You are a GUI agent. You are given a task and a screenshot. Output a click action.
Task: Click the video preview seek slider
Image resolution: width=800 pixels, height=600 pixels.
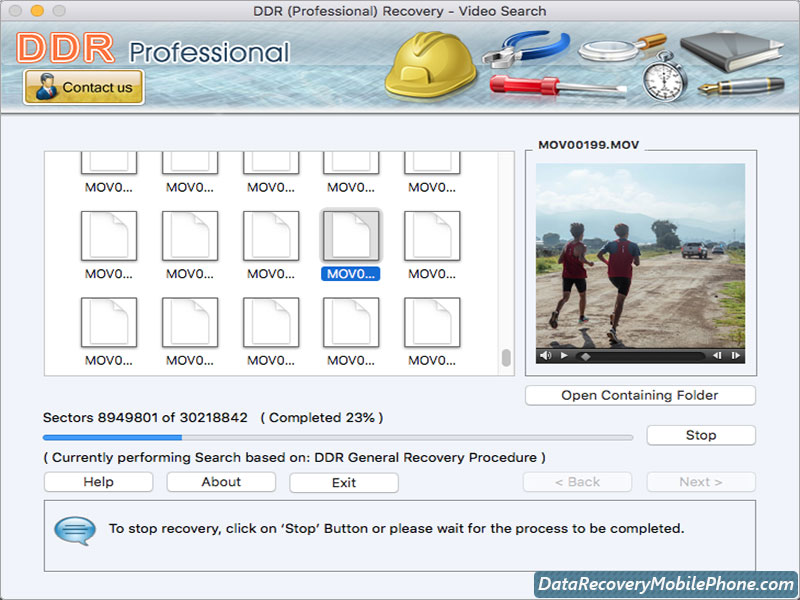pyautogui.click(x=640, y=355)
